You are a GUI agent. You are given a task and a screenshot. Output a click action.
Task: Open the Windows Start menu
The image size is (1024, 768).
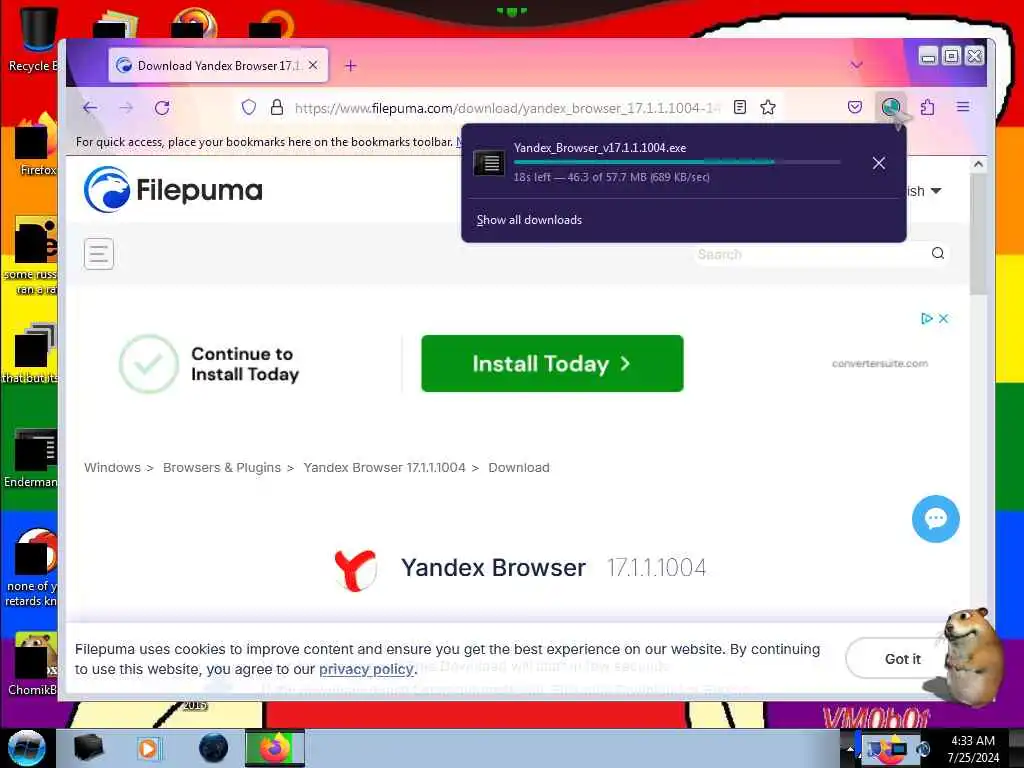point(27,748)
